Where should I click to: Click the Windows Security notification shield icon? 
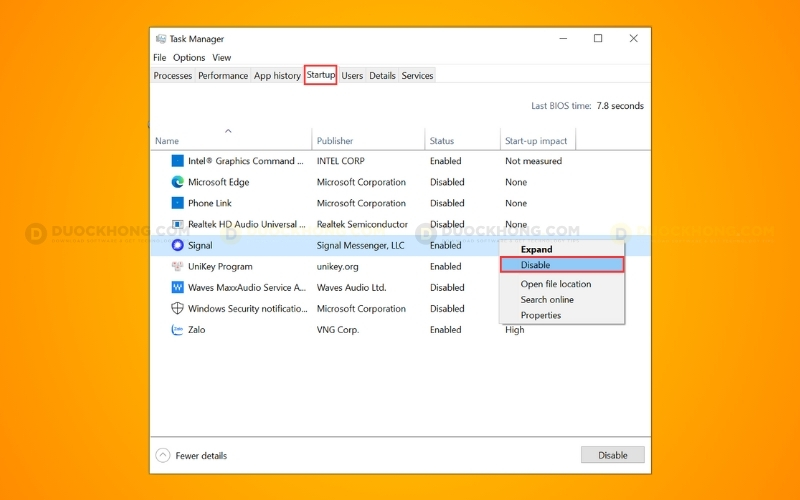pos(177,309)
